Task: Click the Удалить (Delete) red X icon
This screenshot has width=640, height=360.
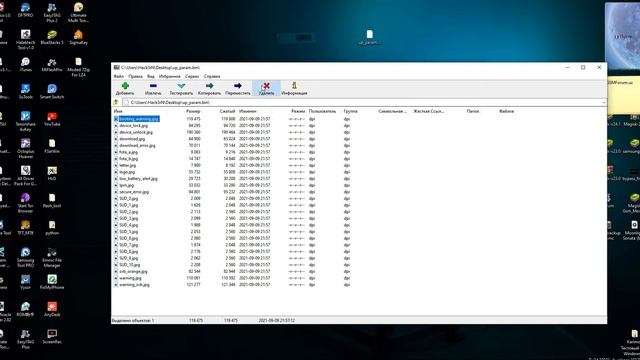Action: pos(267,86)
